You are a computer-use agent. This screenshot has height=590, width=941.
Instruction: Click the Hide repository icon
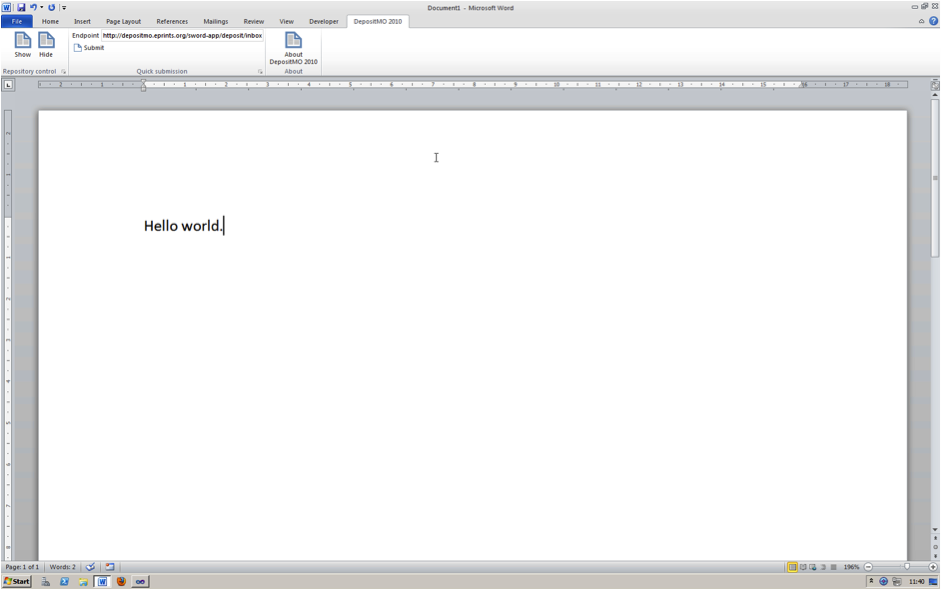pos(46,44)
